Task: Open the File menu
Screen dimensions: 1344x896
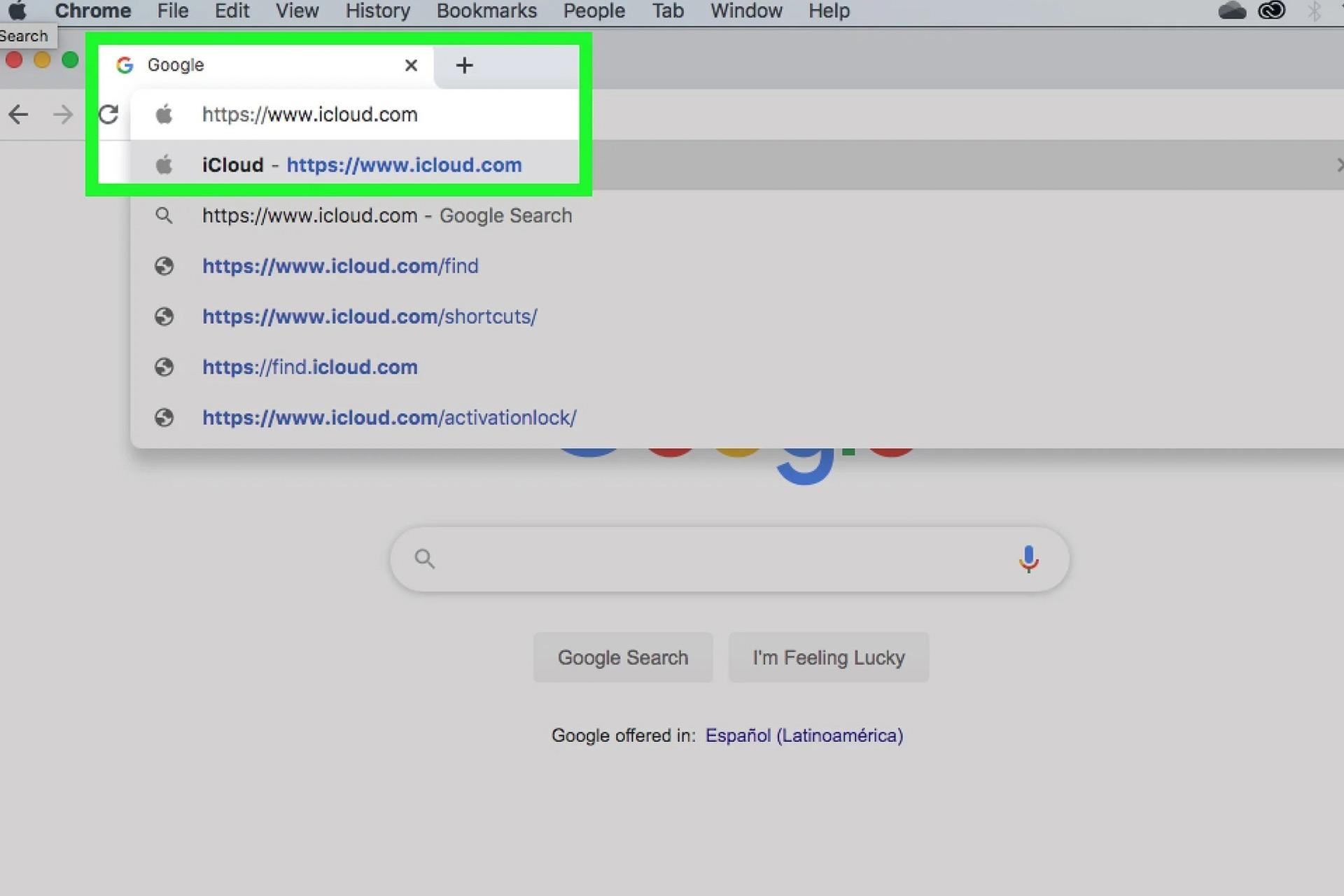Action: (x=173, y=11)
